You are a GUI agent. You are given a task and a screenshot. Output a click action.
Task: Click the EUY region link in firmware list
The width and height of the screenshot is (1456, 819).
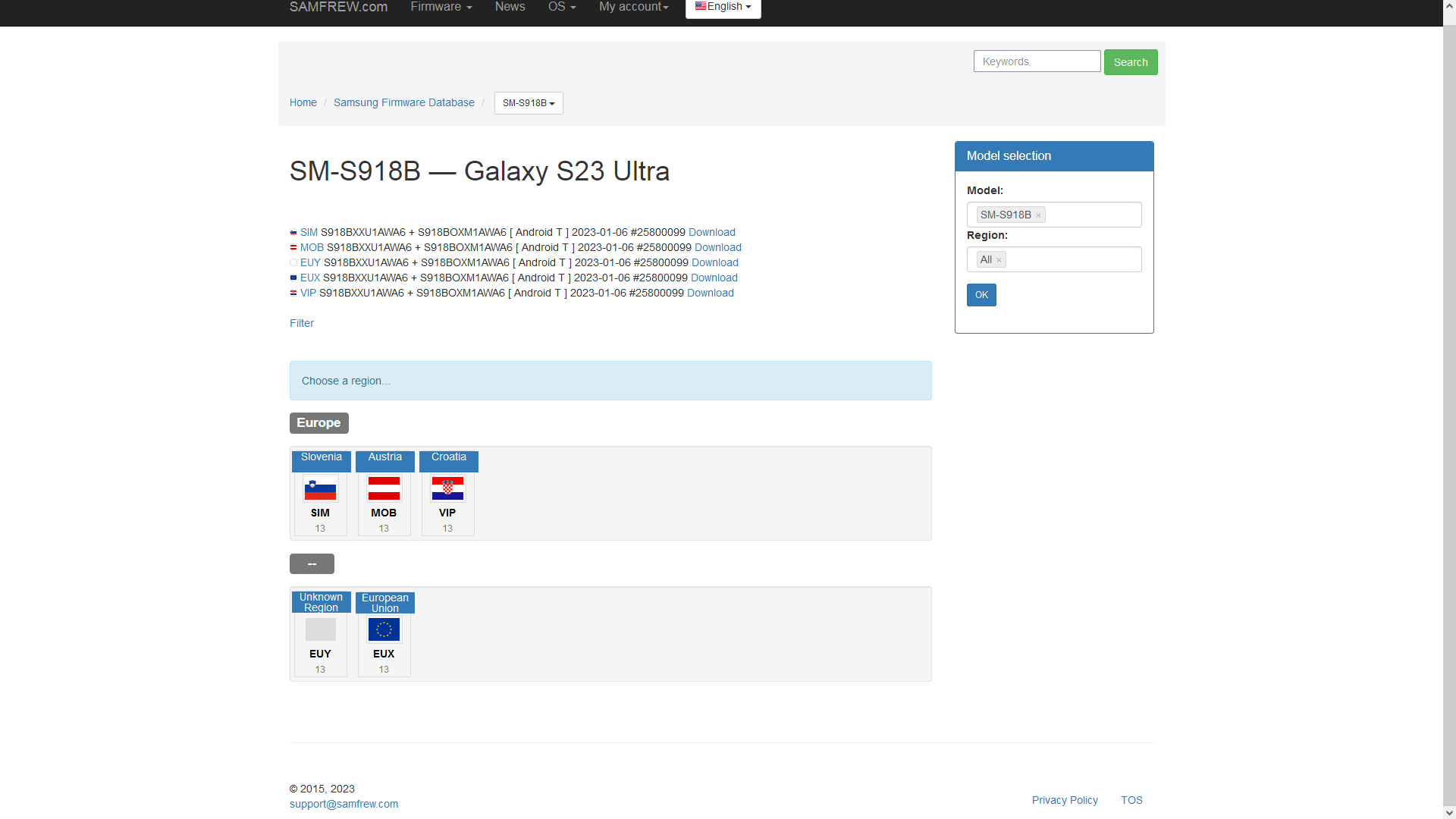pos(310,262)
